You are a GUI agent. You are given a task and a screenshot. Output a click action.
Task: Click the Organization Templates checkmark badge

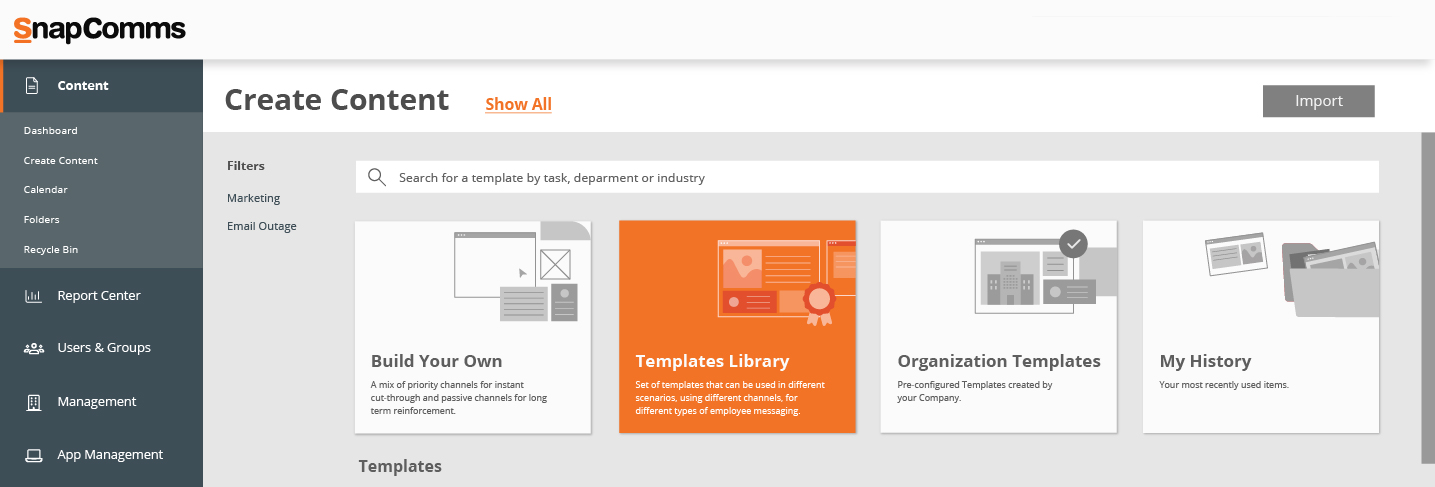(x=1073, y=243)
